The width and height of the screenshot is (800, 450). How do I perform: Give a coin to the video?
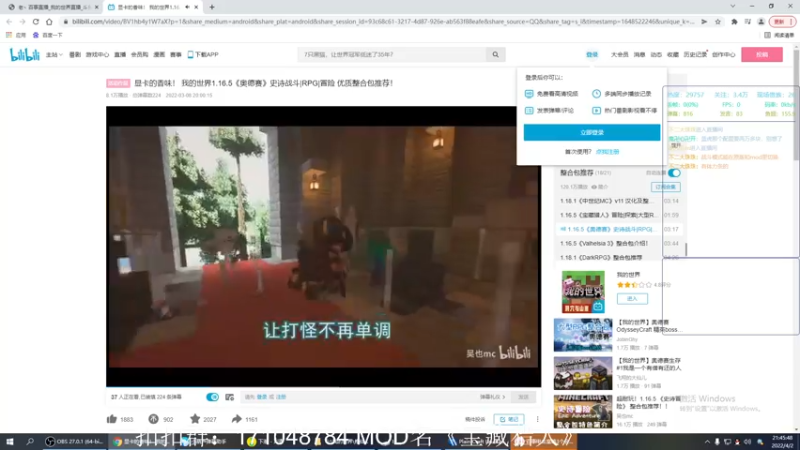pos(154,419)
